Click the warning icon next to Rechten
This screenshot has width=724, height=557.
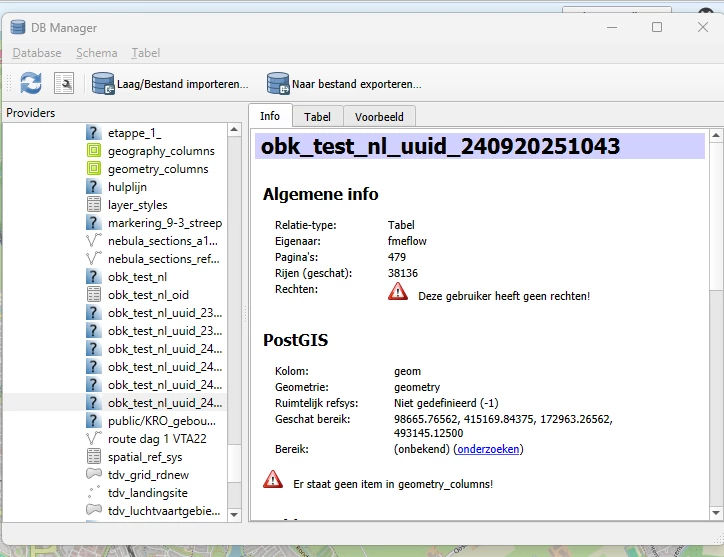(x=398, y=292)
